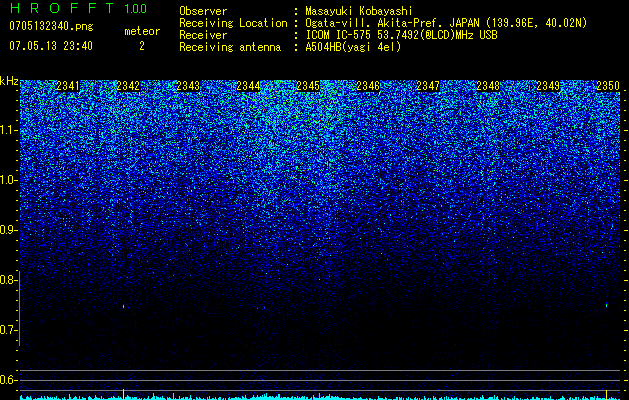Click the kHz axis unit label
Image resolution: width=629 pixels, height=400 pixels.
coord(9,81)
